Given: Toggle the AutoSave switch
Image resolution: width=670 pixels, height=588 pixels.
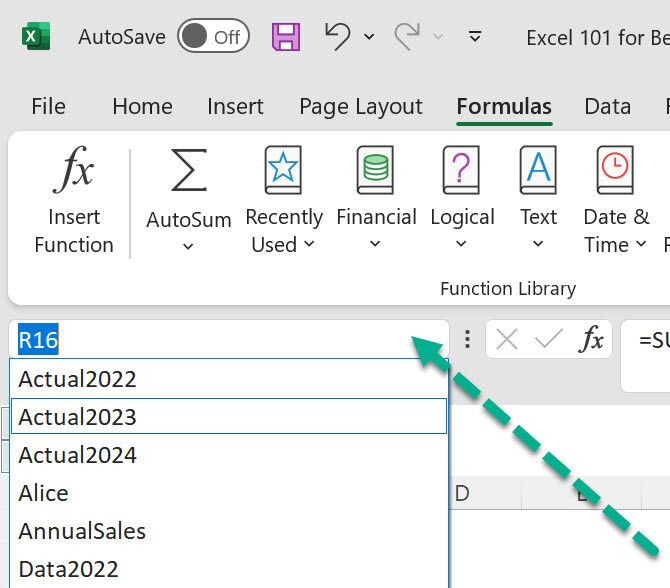Looking at the screenshot, I should [213, 37].
